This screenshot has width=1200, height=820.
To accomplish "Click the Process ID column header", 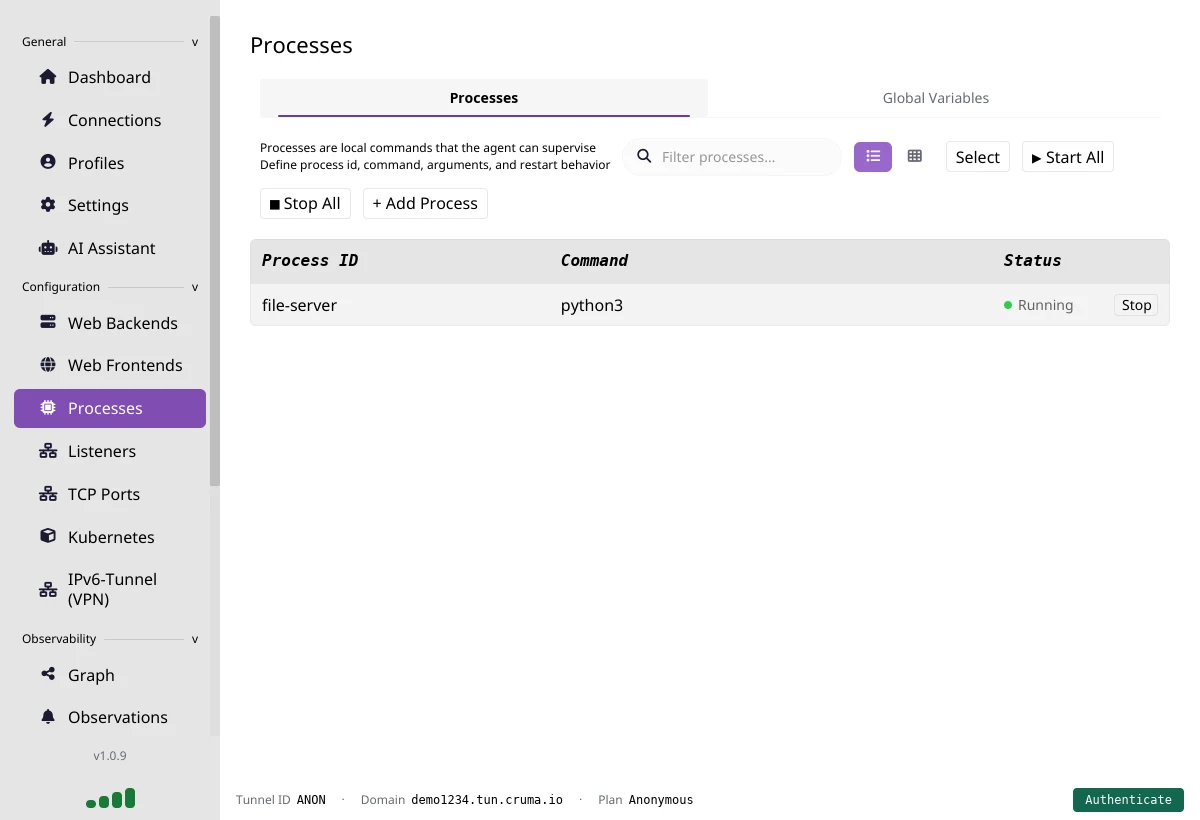I will (310, 260).
